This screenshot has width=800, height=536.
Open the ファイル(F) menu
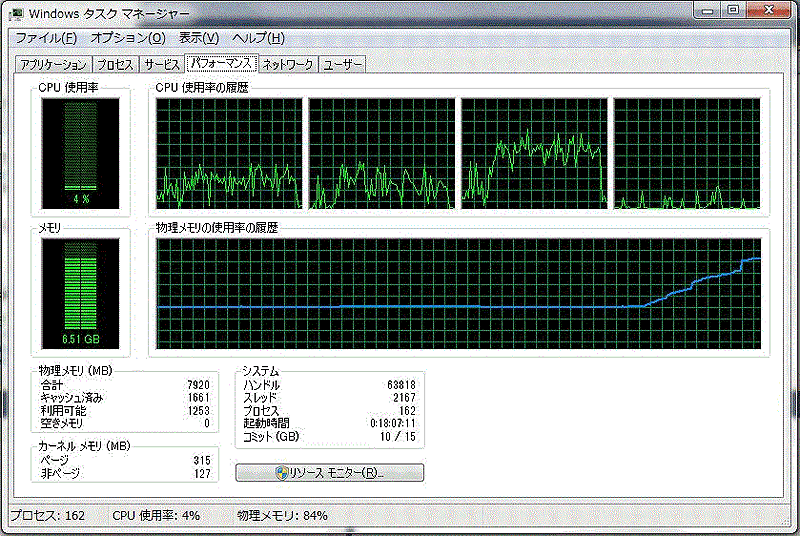pos(46,38)
